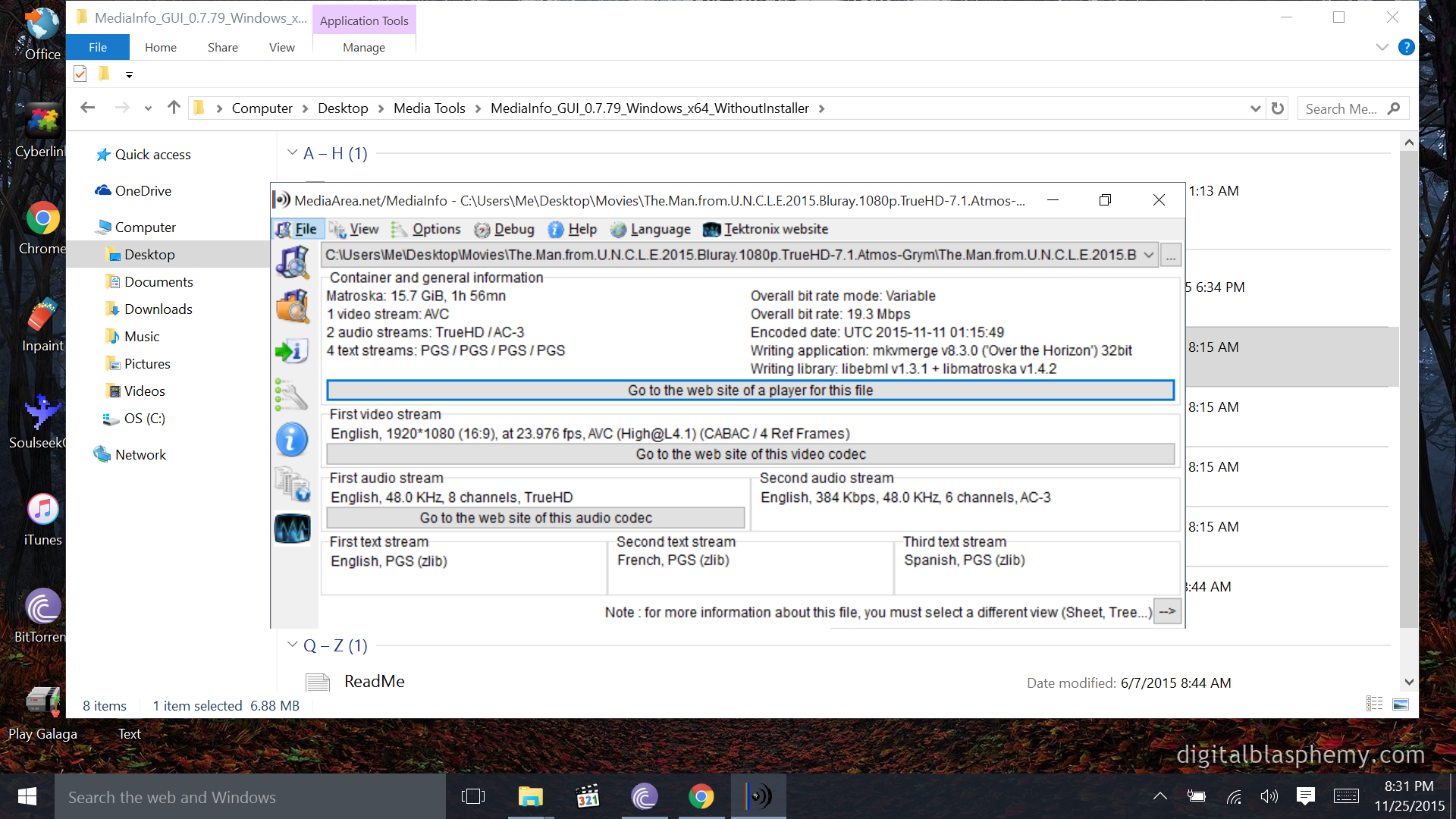Click the Properties checkmark icon in quick access toolbar
This screenshot has height=819, width=1456.
(x=80, y=74)
